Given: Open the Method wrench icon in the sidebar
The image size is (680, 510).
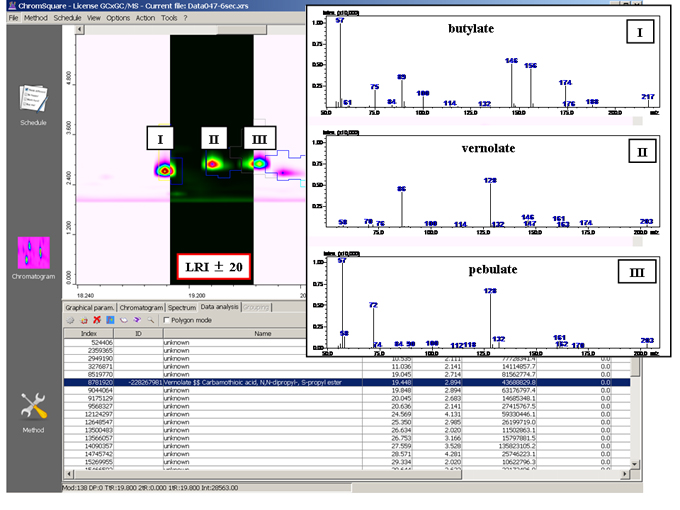Looking at the screenshot, I should pos(33,408).
